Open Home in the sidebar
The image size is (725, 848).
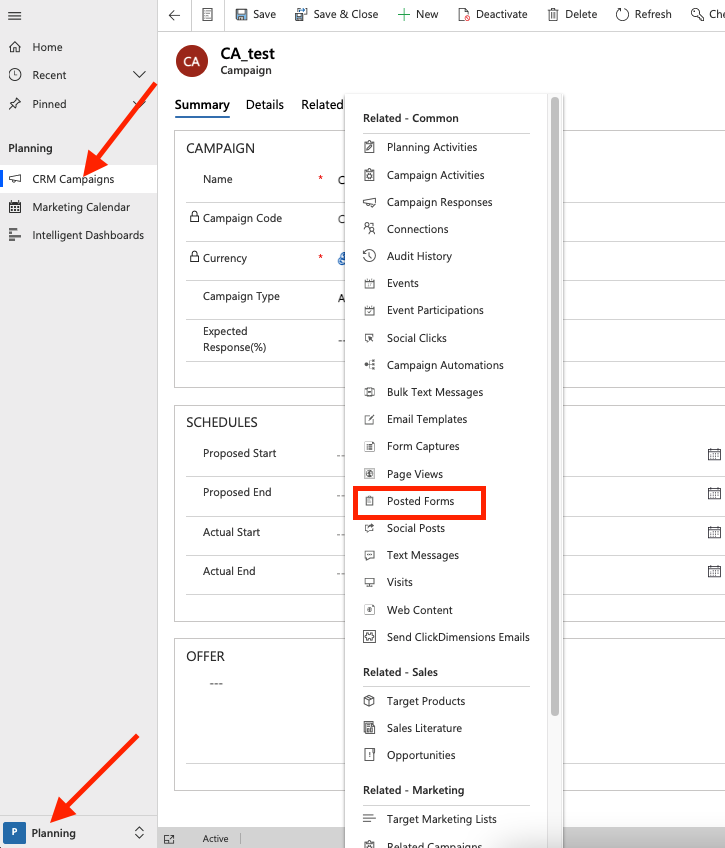[x=47, y=47]
